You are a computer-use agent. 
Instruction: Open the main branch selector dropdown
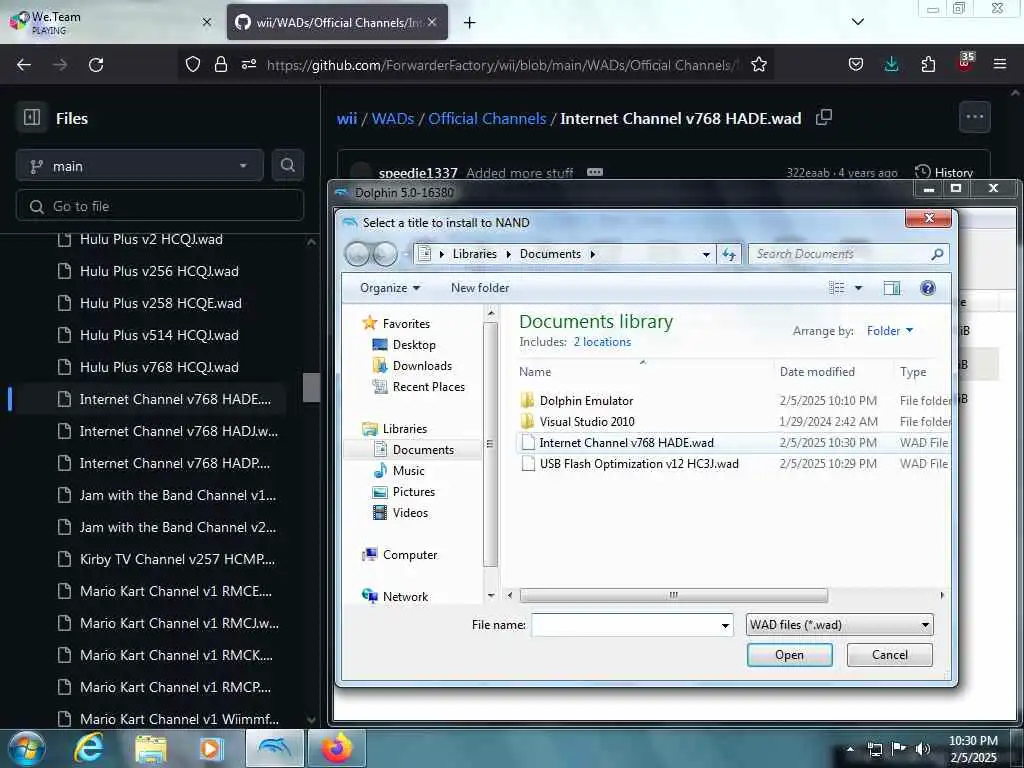[140, 166]
